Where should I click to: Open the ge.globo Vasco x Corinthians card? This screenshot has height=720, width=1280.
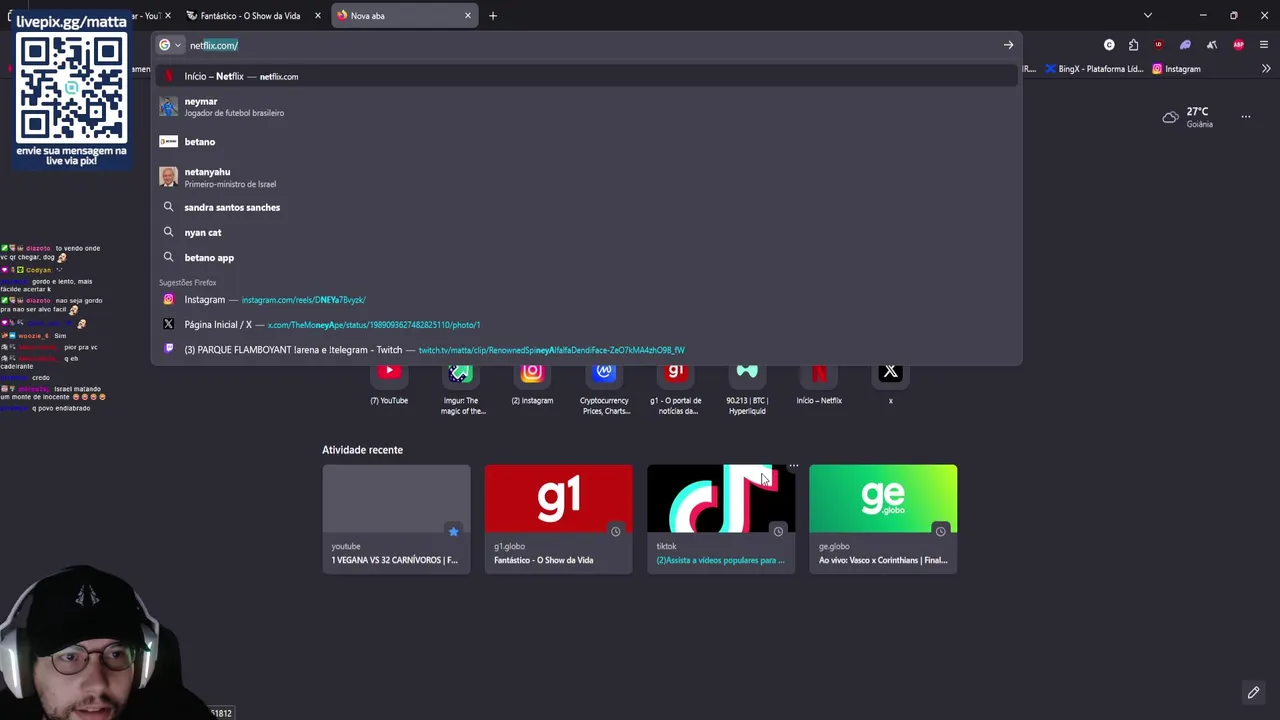(x=883, y=518)
